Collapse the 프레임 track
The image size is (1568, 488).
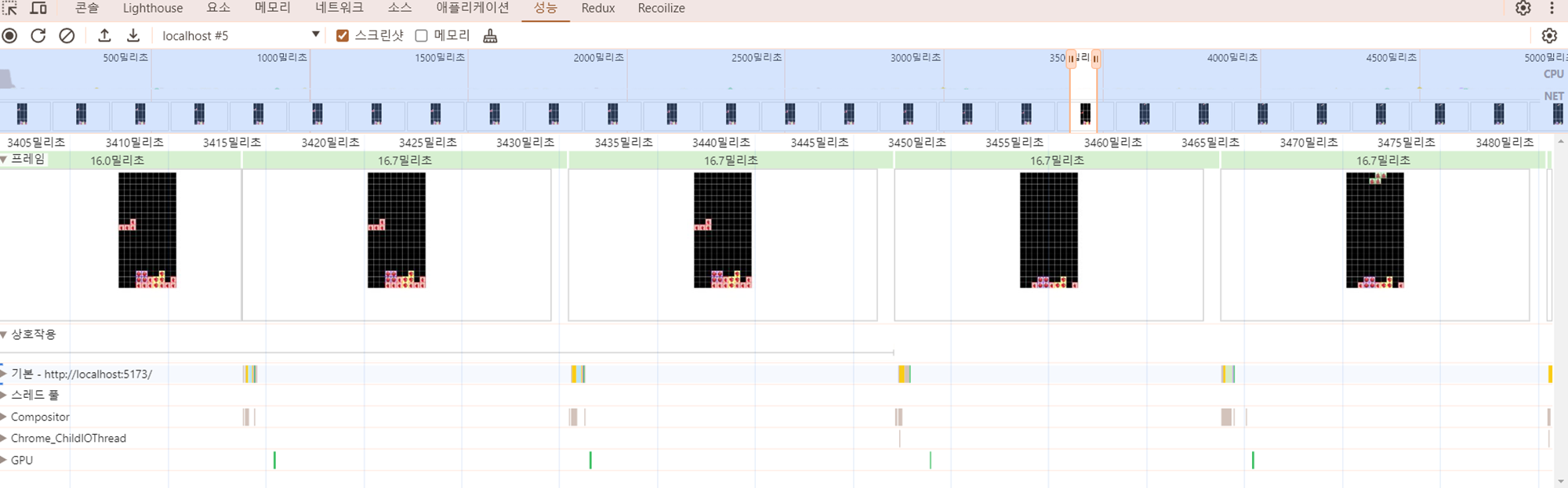(4, 159)
